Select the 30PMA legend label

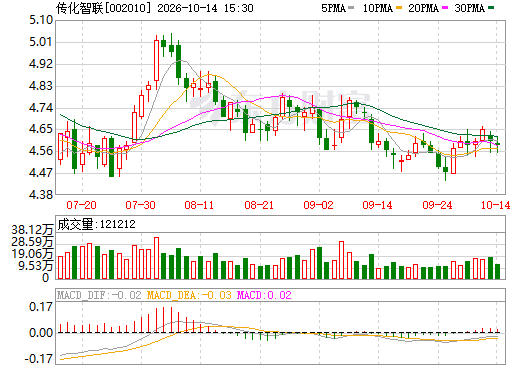click(469, 8)
